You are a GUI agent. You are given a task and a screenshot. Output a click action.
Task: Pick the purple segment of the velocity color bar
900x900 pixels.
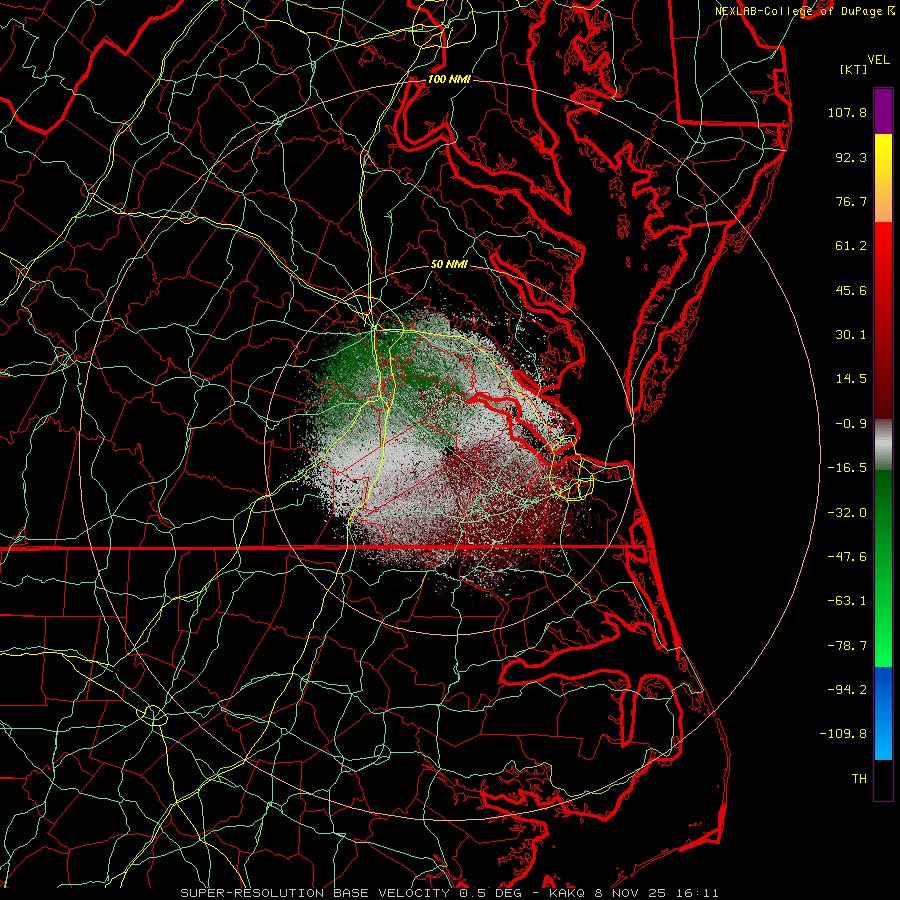[x=883, y=111]
